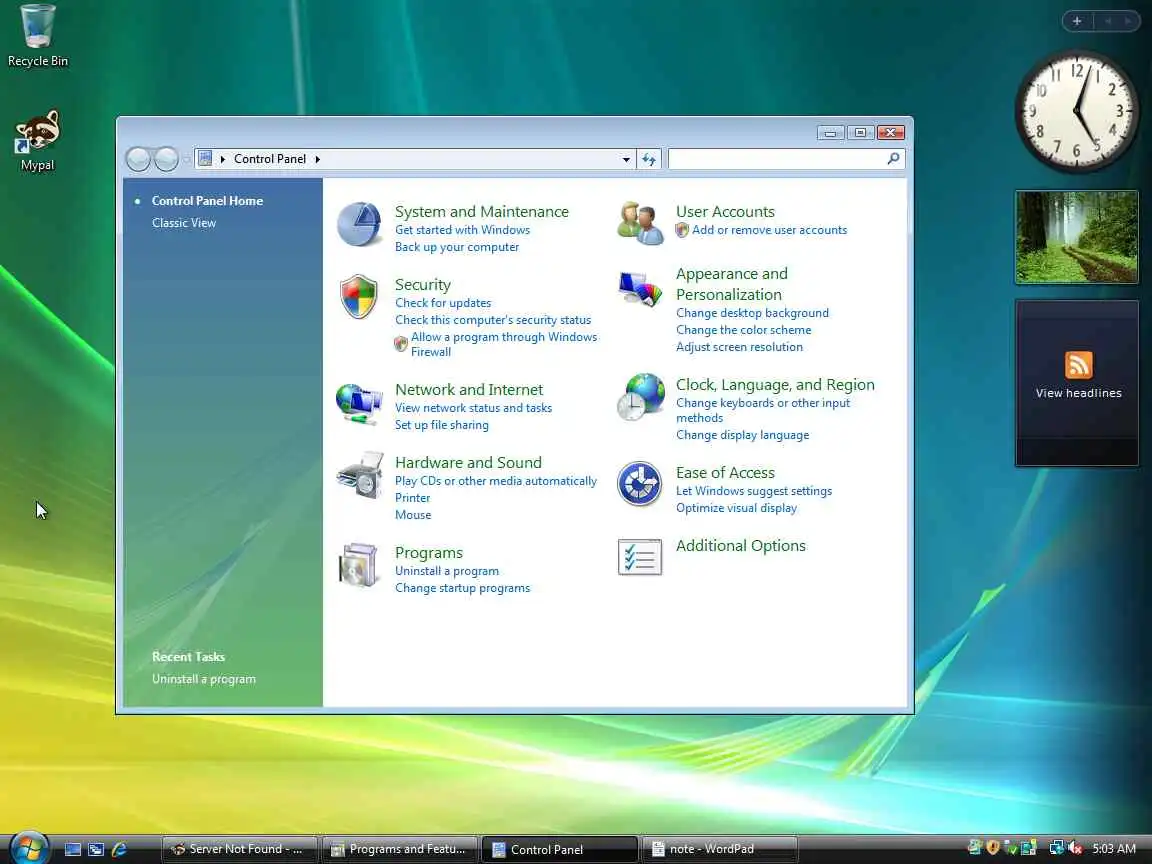
Task: Click Add or remove user accounts link
Action: coord(769,230)
